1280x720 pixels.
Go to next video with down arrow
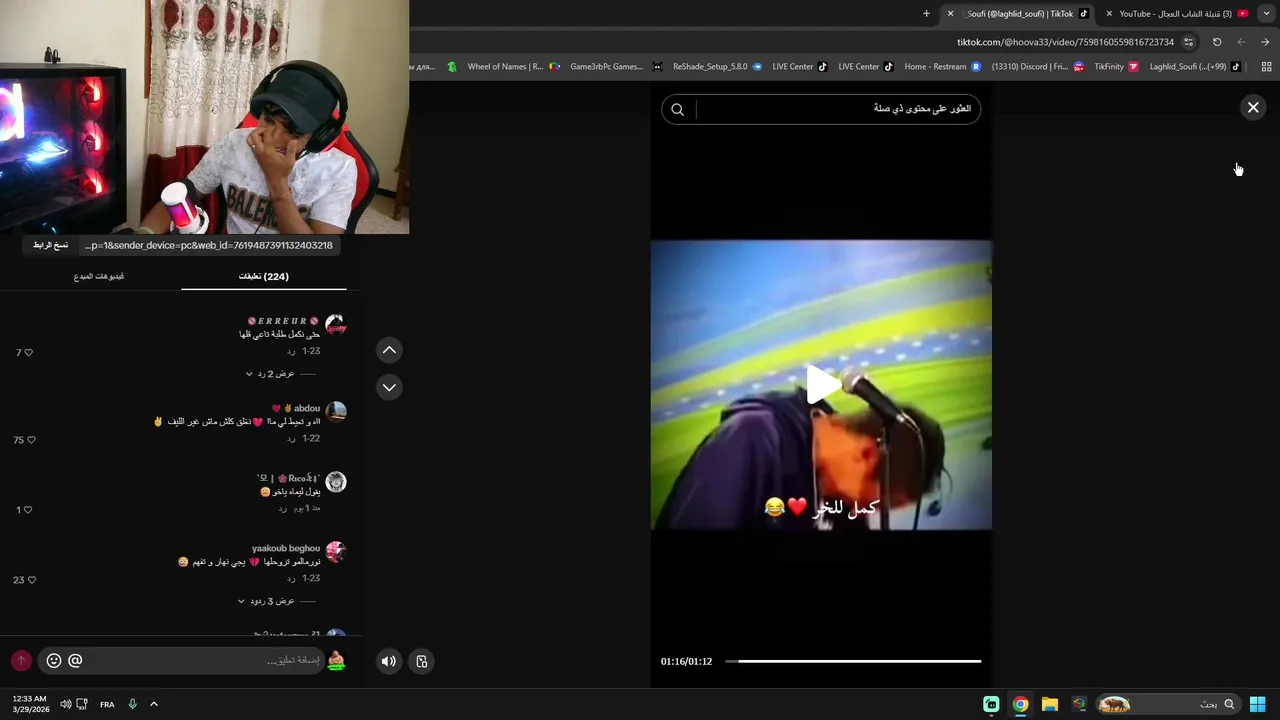tap(389, 387)
